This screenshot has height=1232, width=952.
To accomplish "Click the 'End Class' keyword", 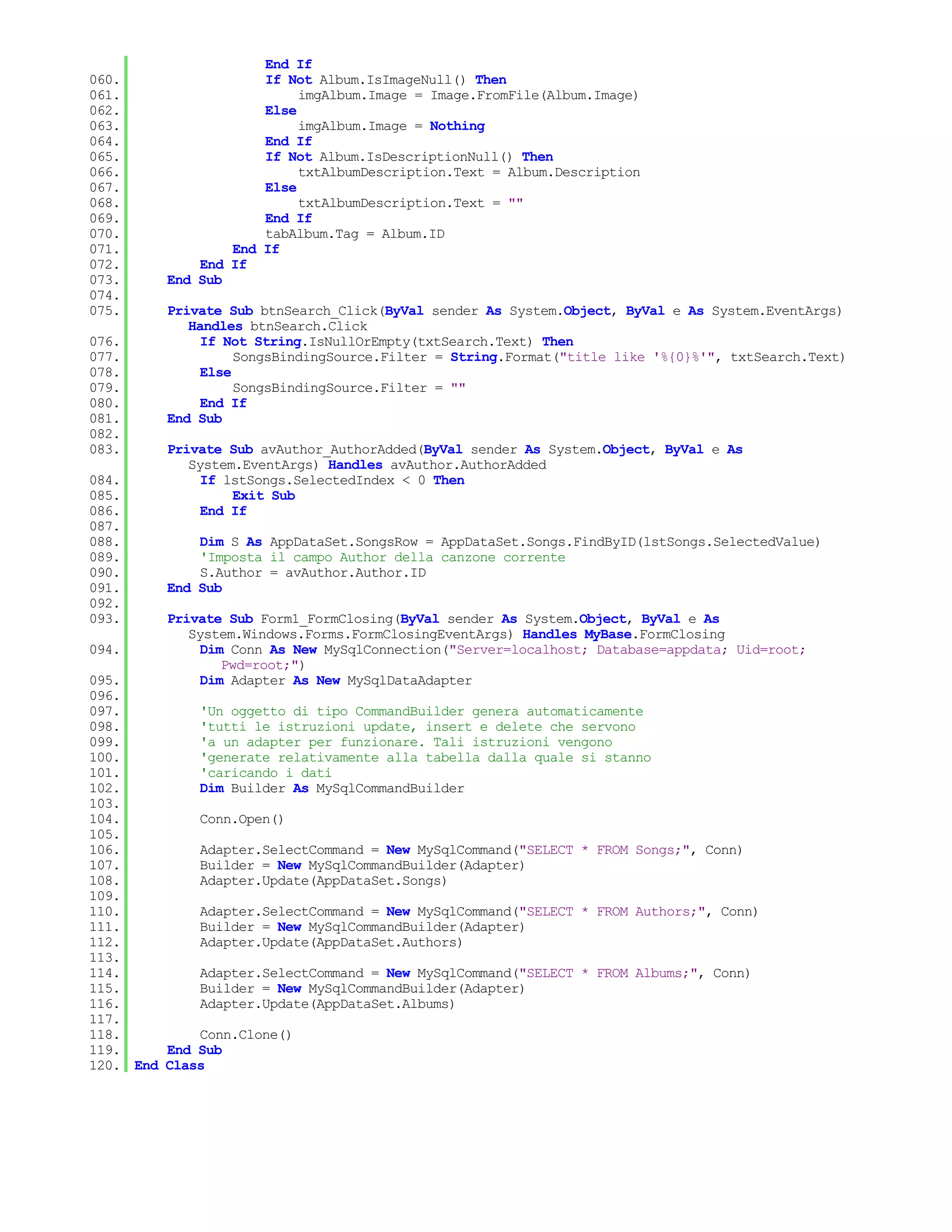I will [169, 1066].
